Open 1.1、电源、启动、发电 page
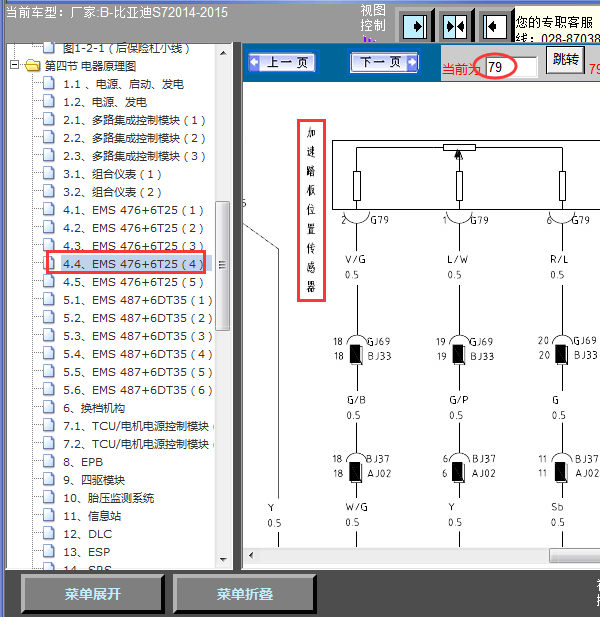The image size is (600, 617). (124, 84)
